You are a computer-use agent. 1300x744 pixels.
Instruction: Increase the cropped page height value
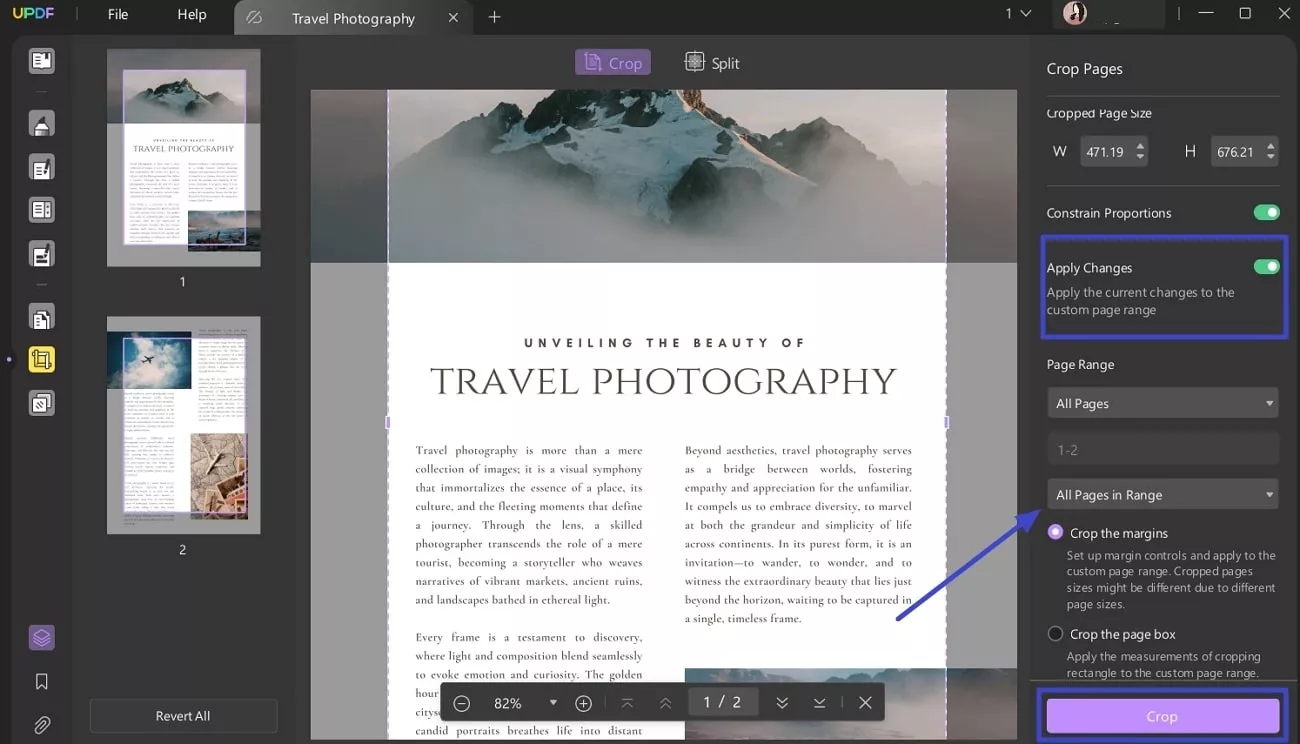pos(1270,146)
